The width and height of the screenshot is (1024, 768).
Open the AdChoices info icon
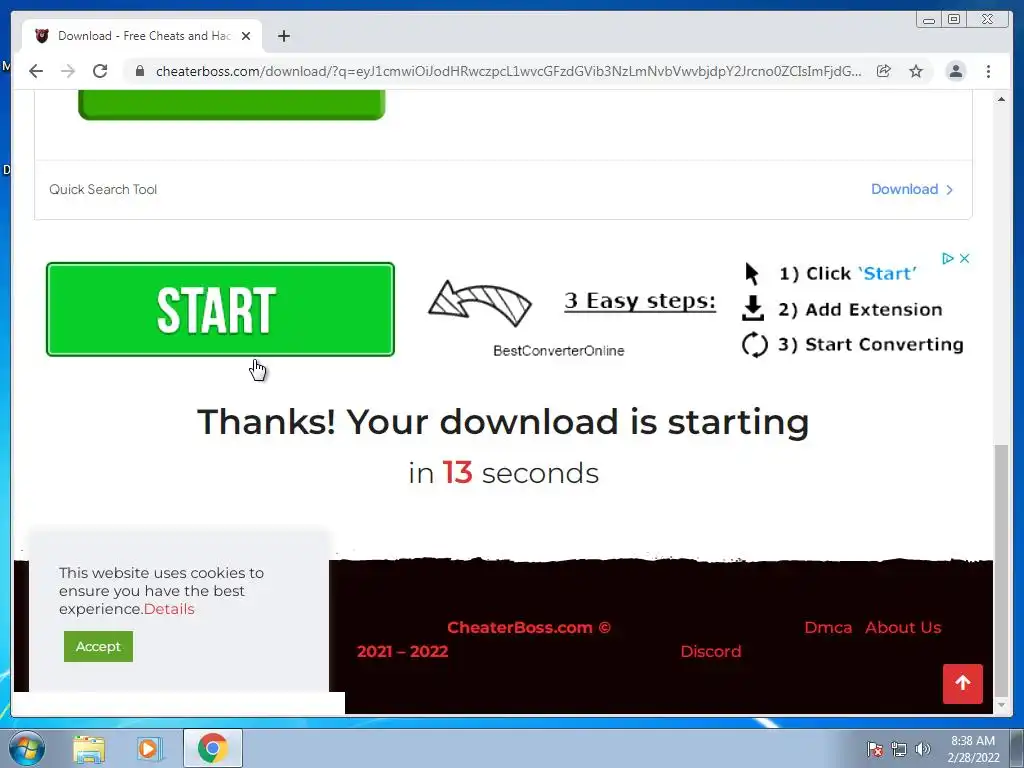[x=948, y=259]
